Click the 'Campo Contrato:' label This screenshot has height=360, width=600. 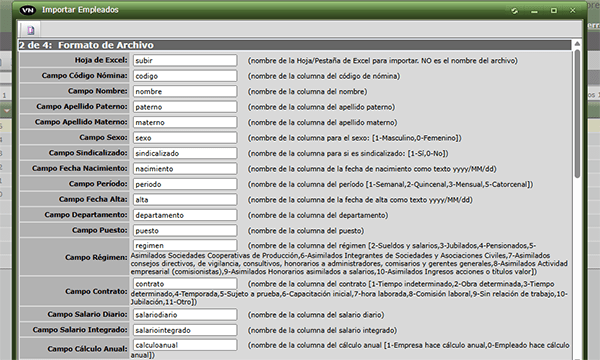click(x=96, y=291)
